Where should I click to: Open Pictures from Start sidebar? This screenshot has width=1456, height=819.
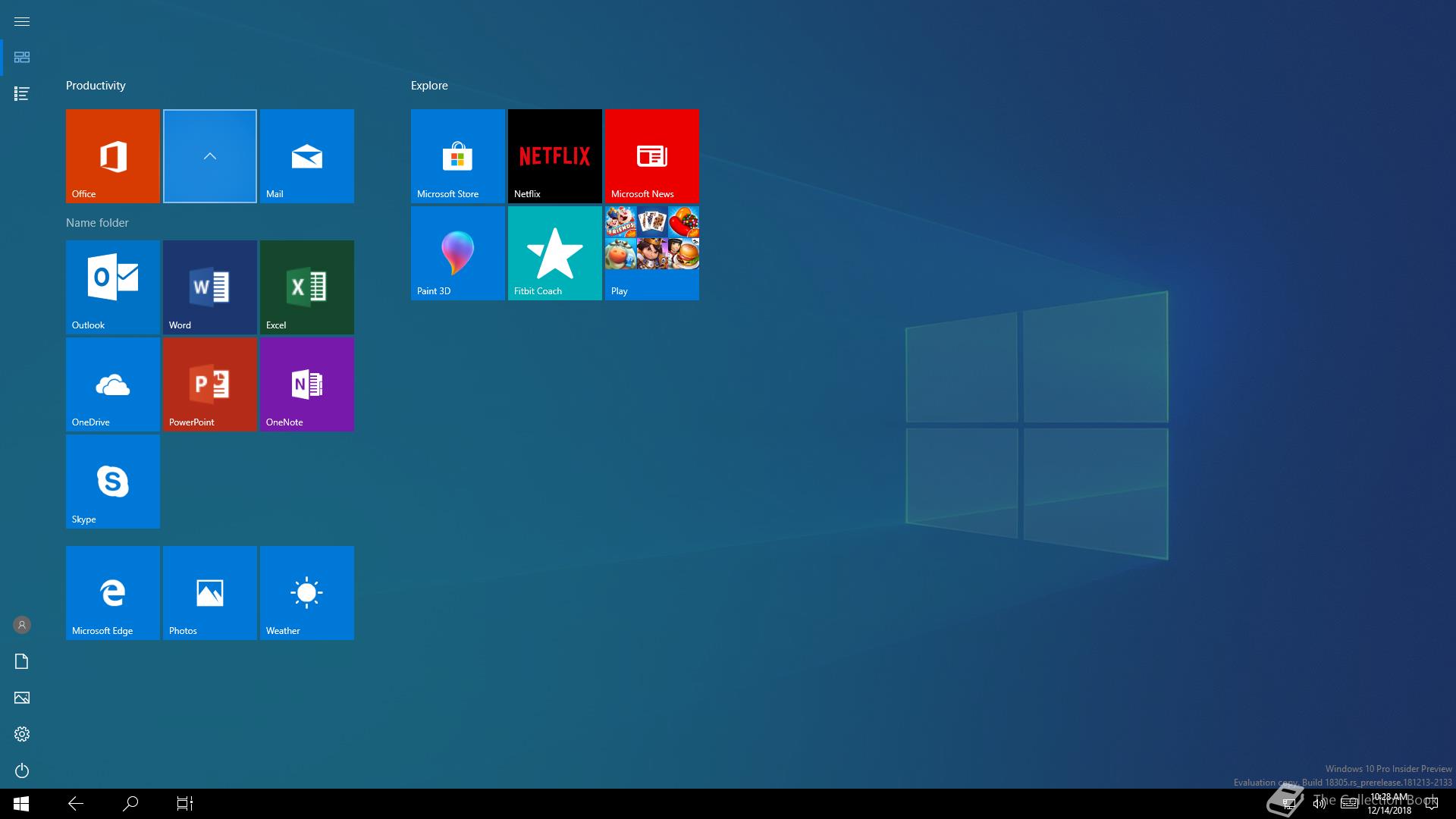(22, 698)
